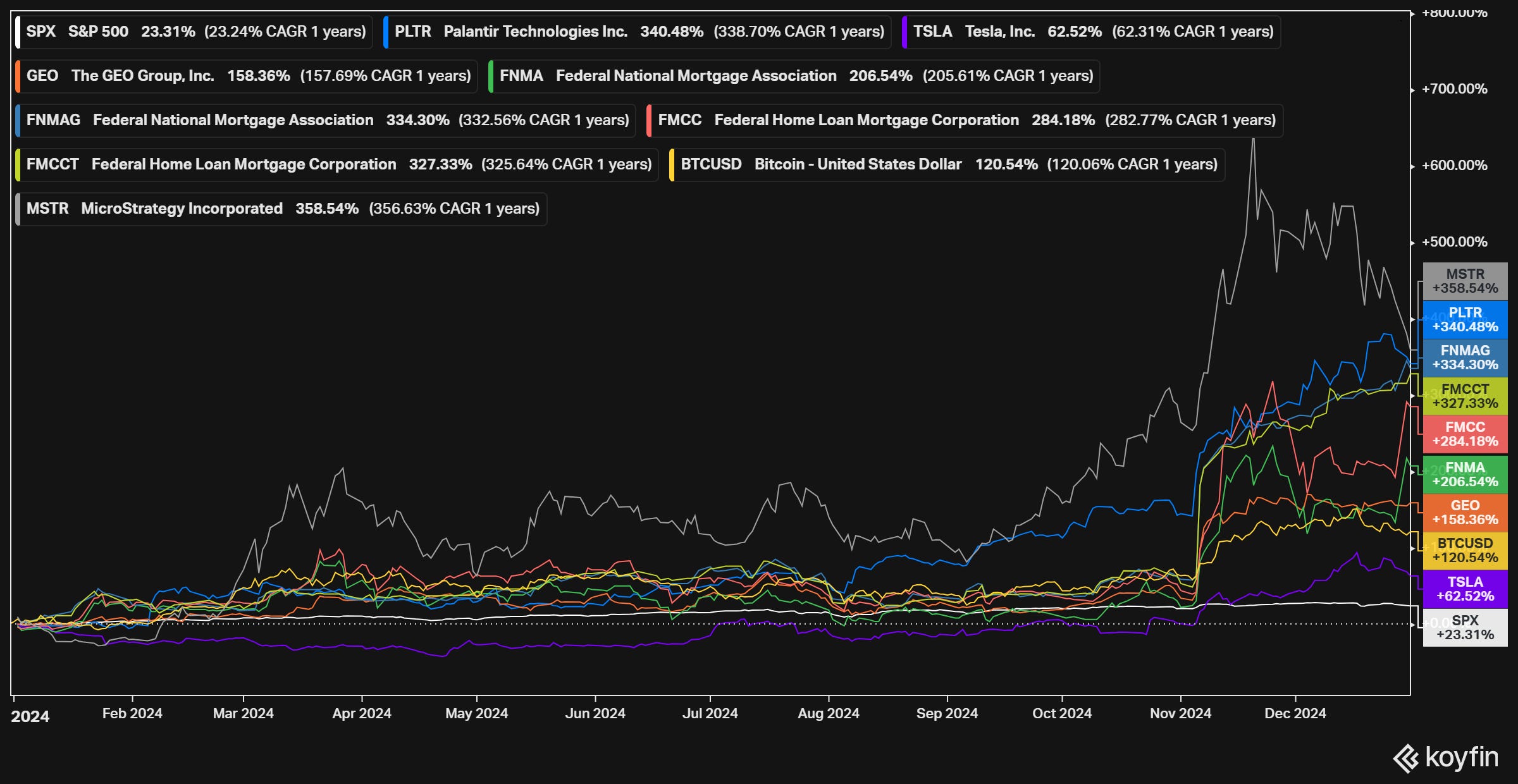Click the Mar 2024 axis label
This screenshot has width=1518, height=784.
[244, 713]
